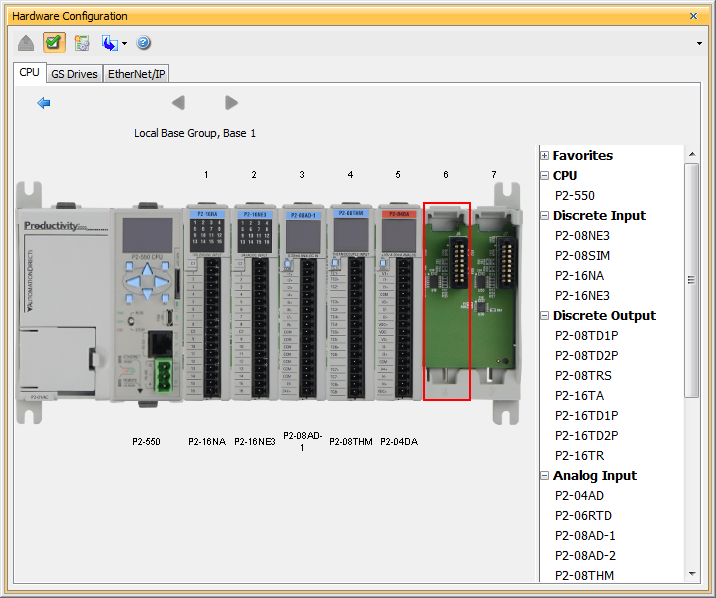Go to next base with right triangle
The height and width of the screenshot is (598, 716).
point(232,103)
